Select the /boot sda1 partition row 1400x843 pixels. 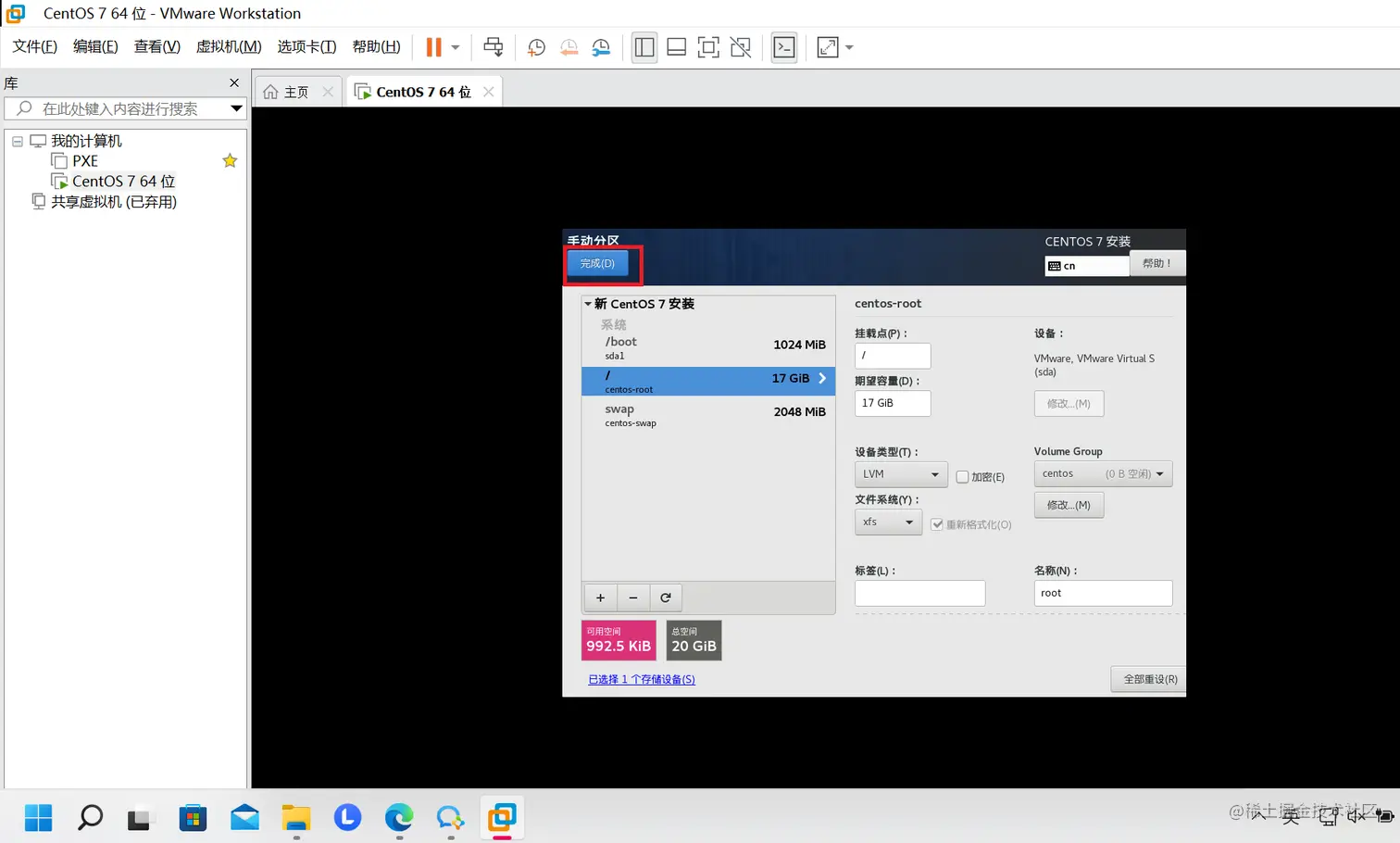click(708, 348)
